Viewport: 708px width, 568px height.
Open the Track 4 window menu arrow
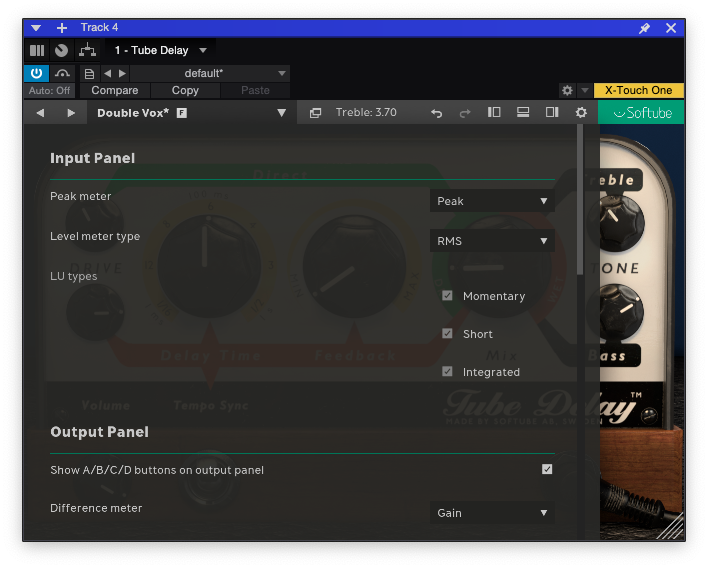coord(36,28)
